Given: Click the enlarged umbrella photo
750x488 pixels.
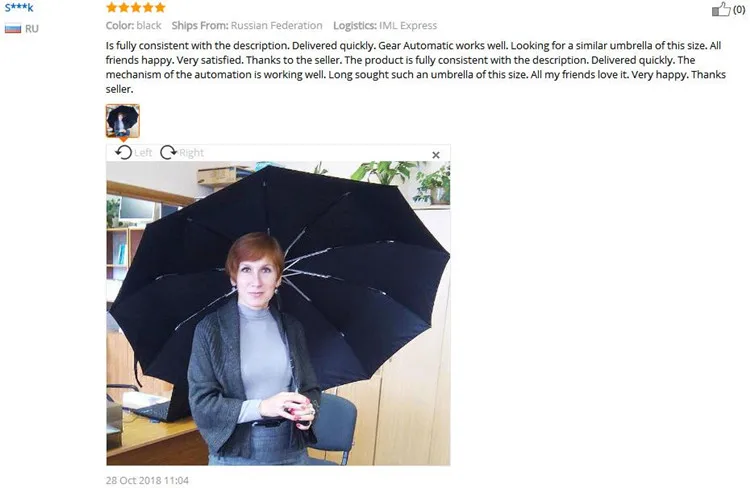Looking at the screenshot, I should pos(278,313).
